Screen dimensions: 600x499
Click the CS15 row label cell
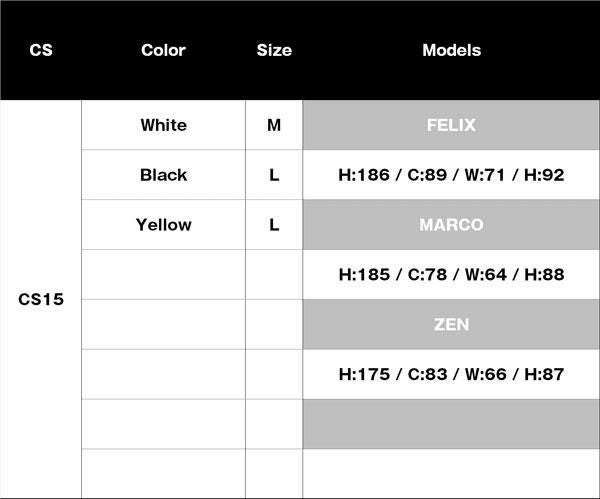click(41, 299)
